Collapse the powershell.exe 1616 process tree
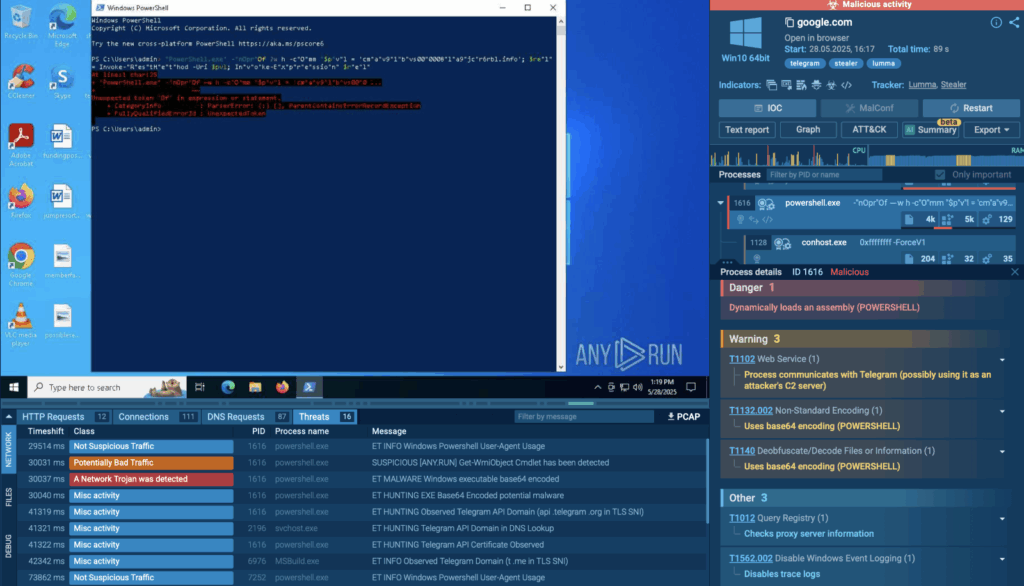This screenshot has width=1024, height=586. pyautogui.click(x=721, y=203)
